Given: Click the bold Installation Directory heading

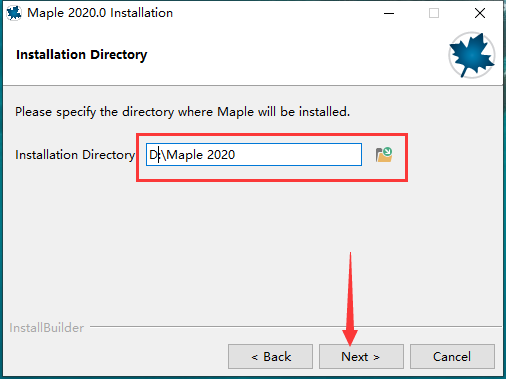Looking at the screenshot, I should [x=82, y=55].
